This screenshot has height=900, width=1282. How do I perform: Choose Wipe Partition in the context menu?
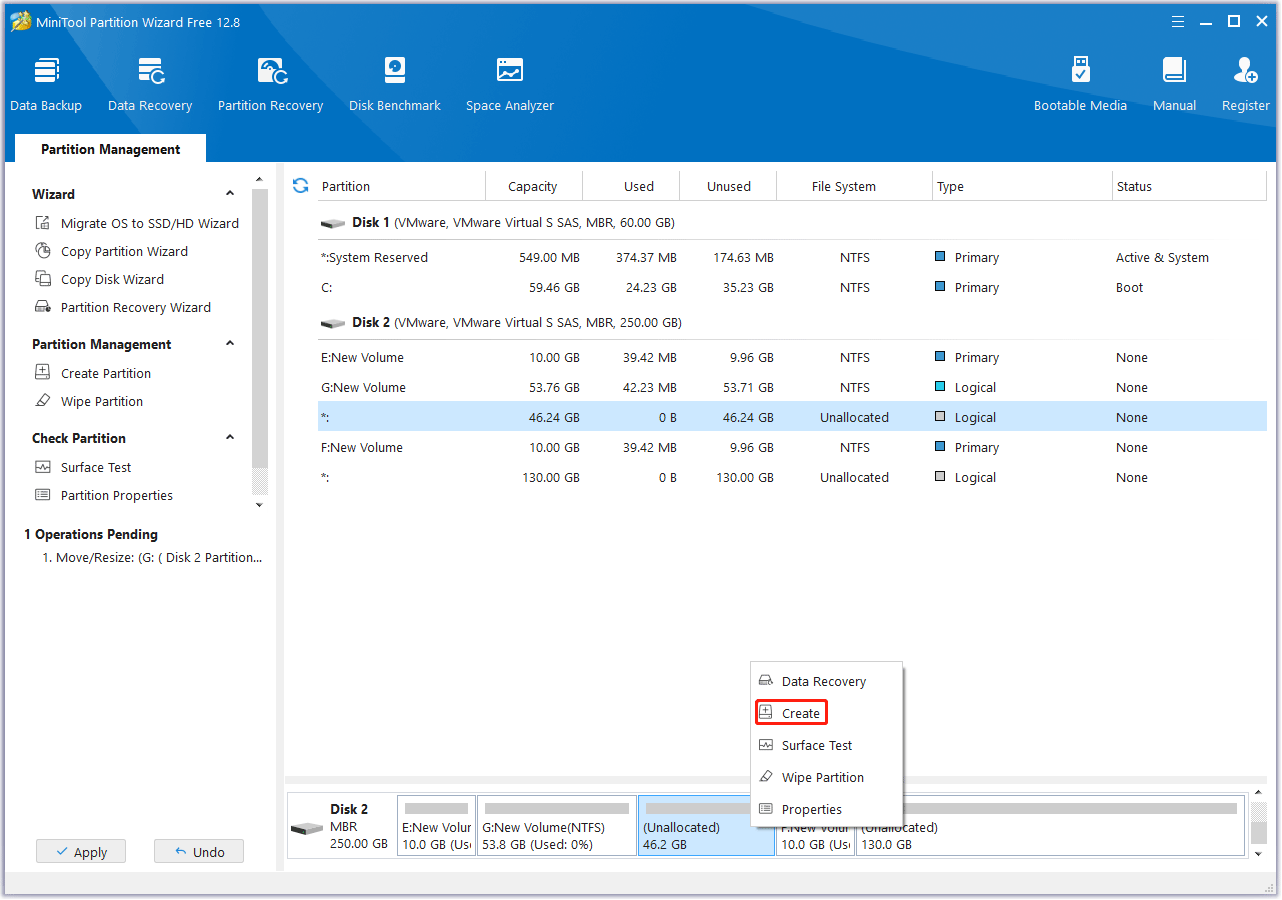tap(826, 778)
